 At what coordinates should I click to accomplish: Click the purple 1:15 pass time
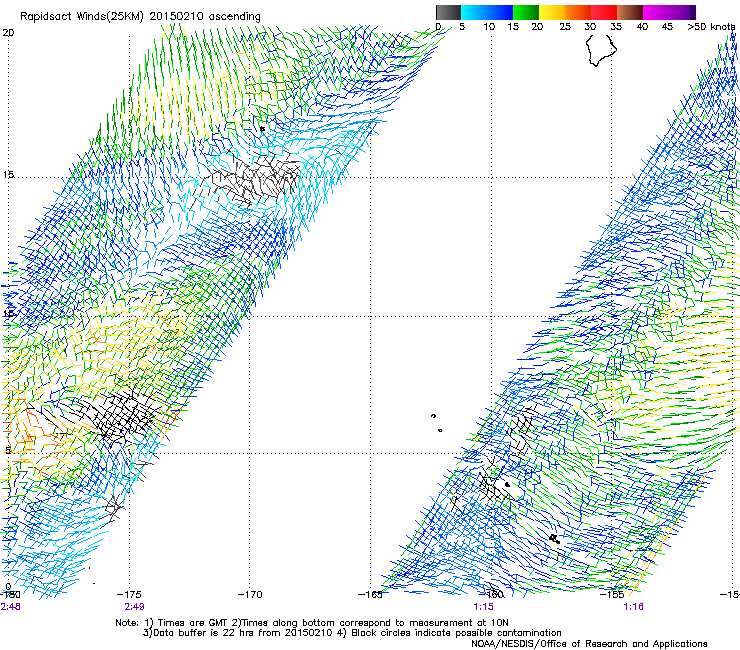(x=484, y=607)
